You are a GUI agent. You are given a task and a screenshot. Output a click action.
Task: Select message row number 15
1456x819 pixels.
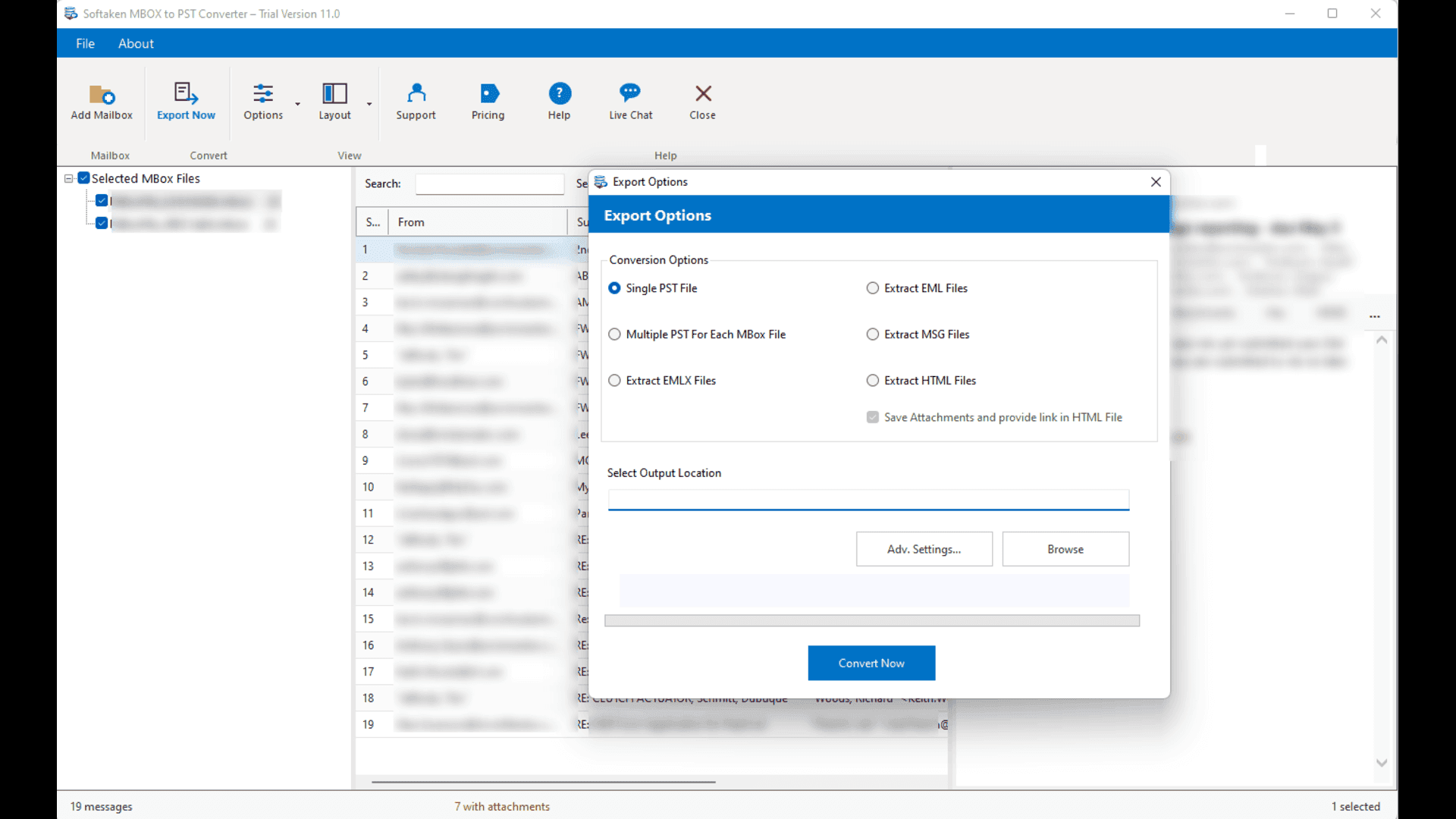470,619
